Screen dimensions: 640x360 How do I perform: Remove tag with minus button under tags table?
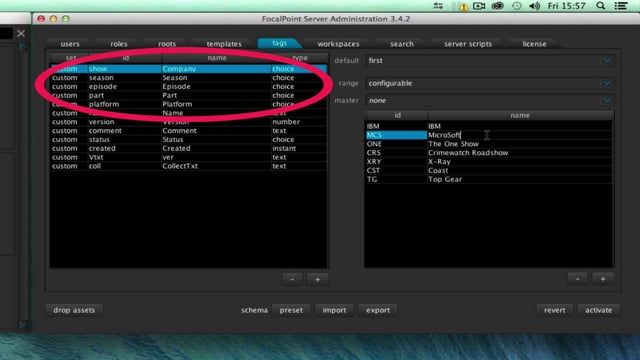coord(292,280)
